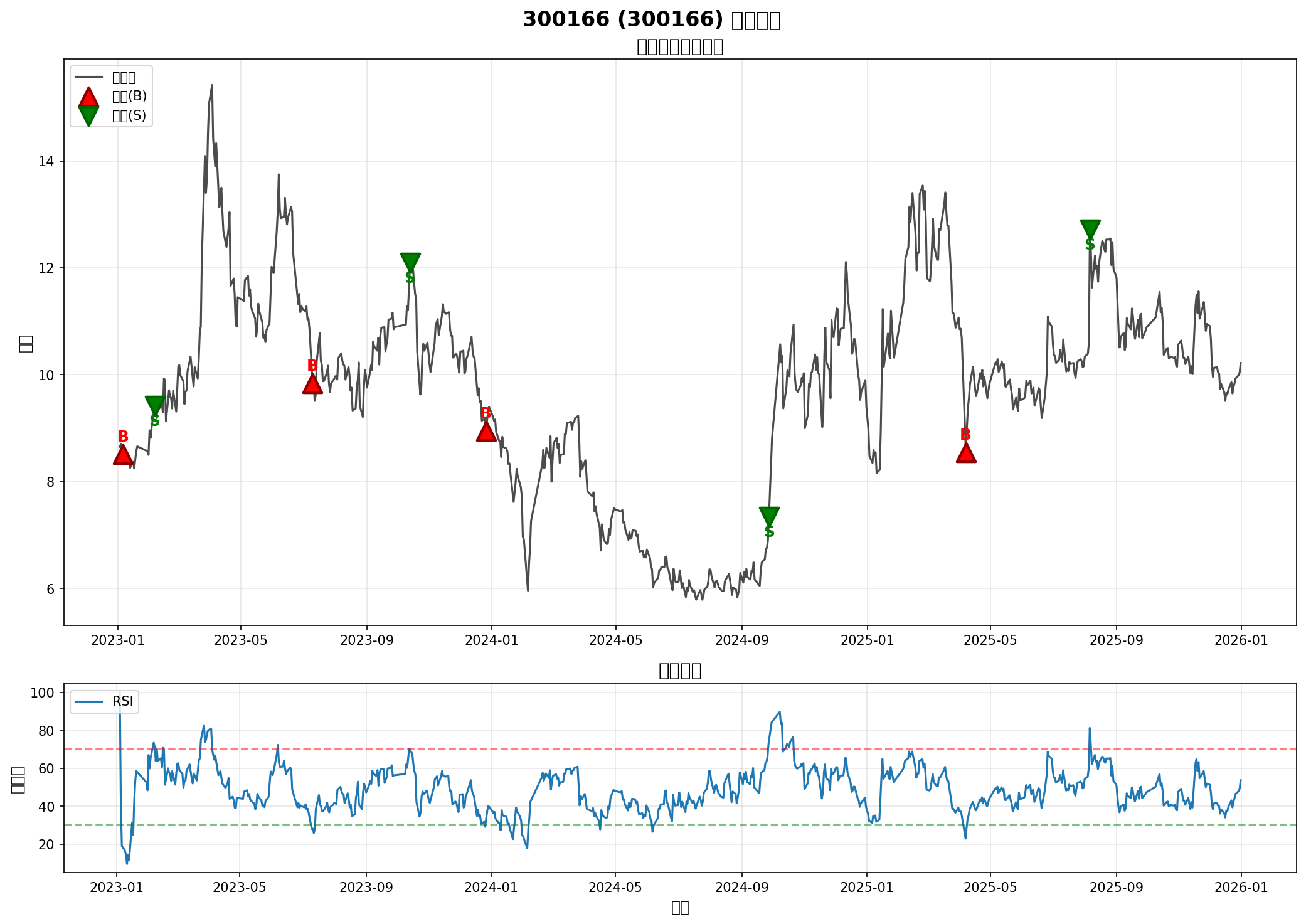Click the 14 tick on the price axis
Screen dimensions: 1306x924
click(46, 162)
